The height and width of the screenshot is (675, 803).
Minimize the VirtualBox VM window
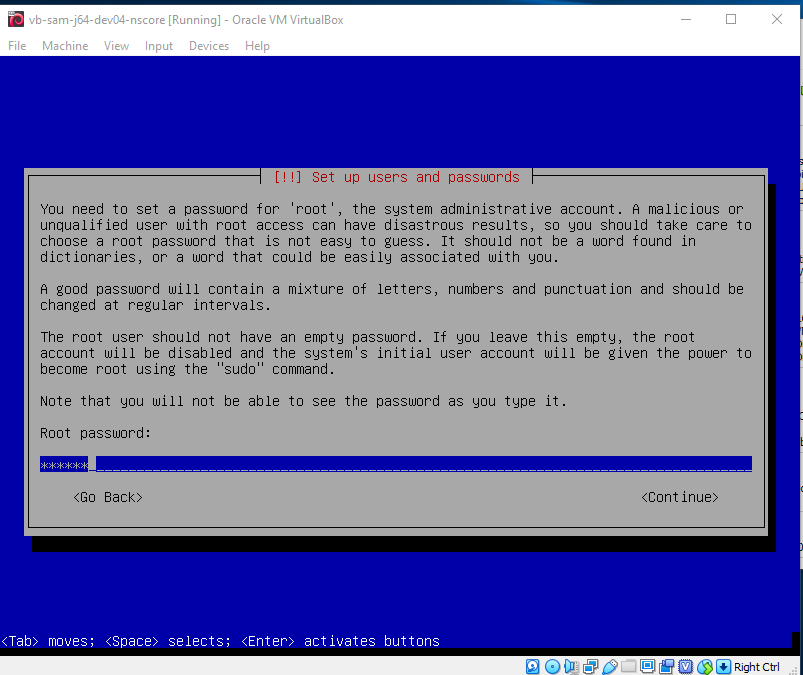(686, 19)
